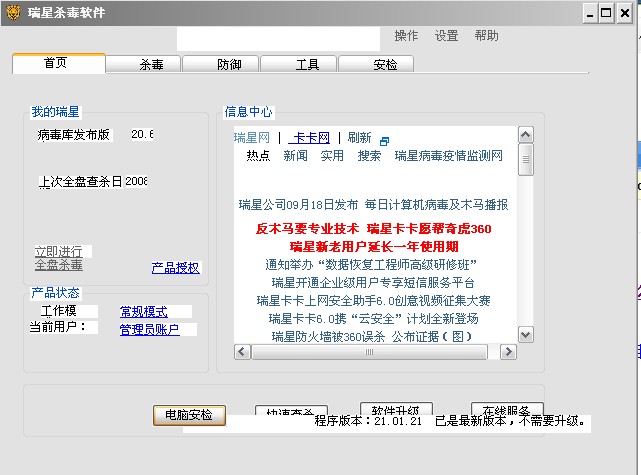Open the 安检 tab

tap(377, 64)
